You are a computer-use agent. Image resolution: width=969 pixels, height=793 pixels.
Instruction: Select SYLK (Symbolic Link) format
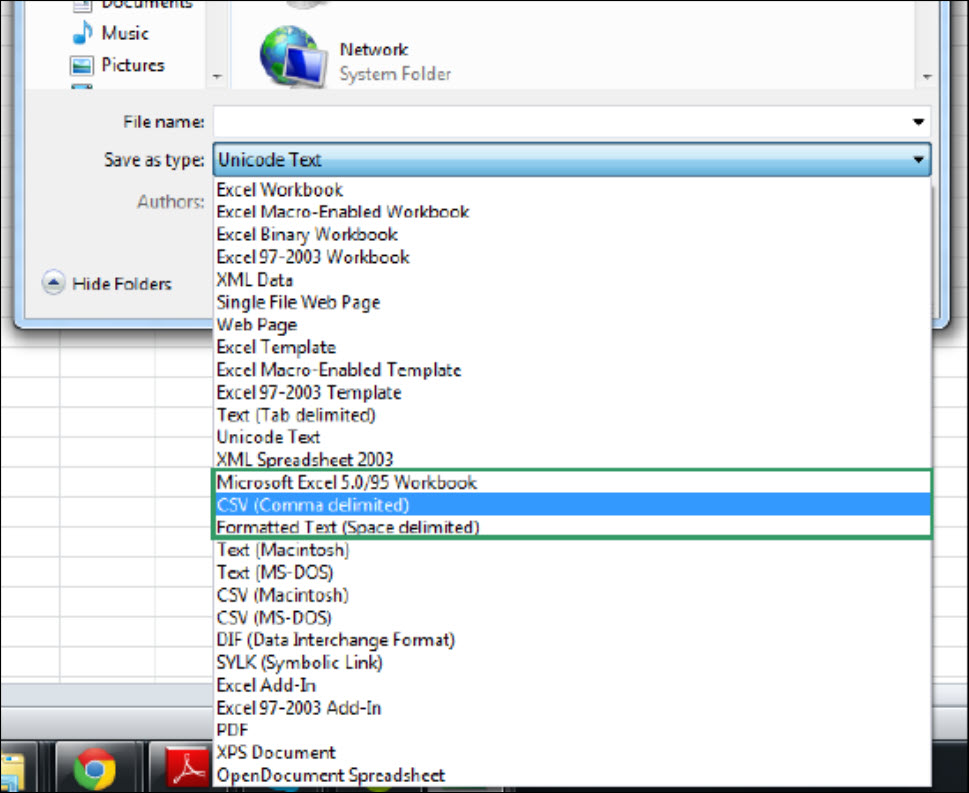572,663
